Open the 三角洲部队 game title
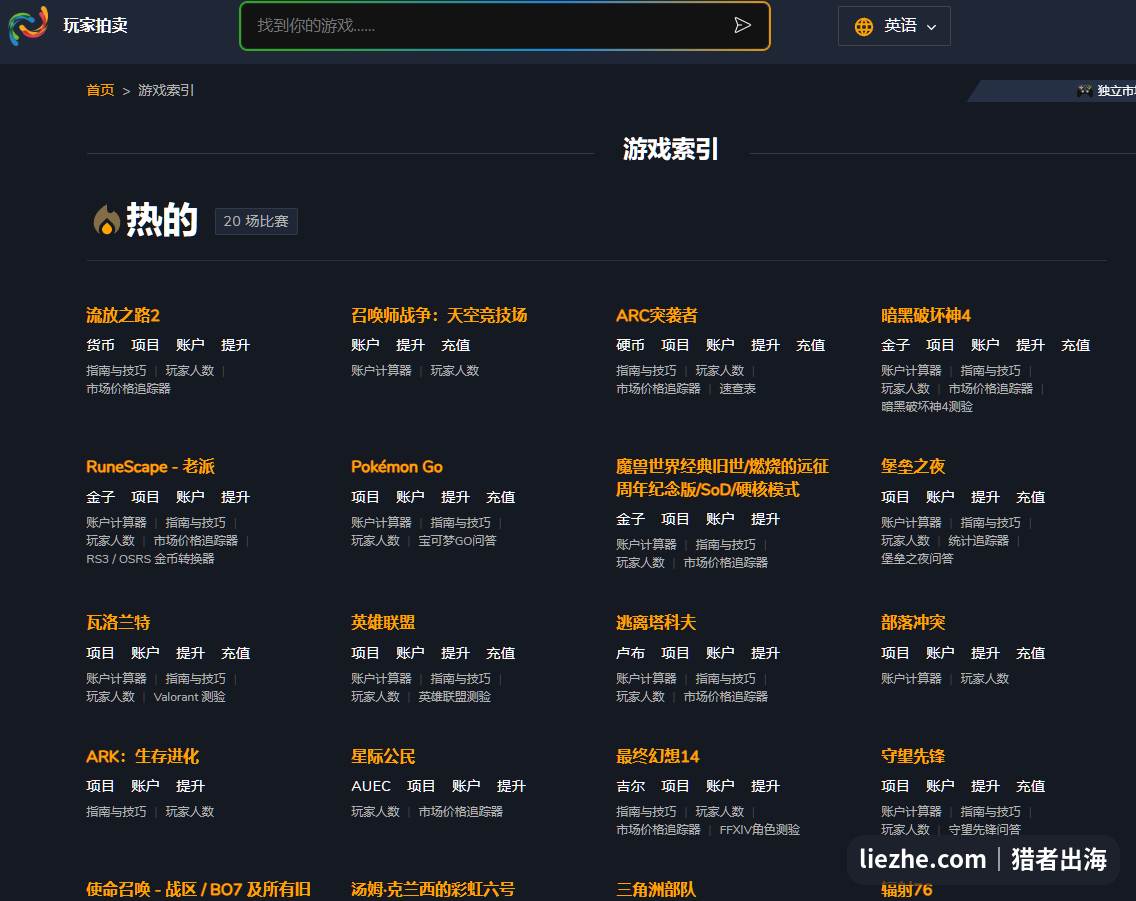Viewport: 1136px width, 901px height. [x=656, y=889]
